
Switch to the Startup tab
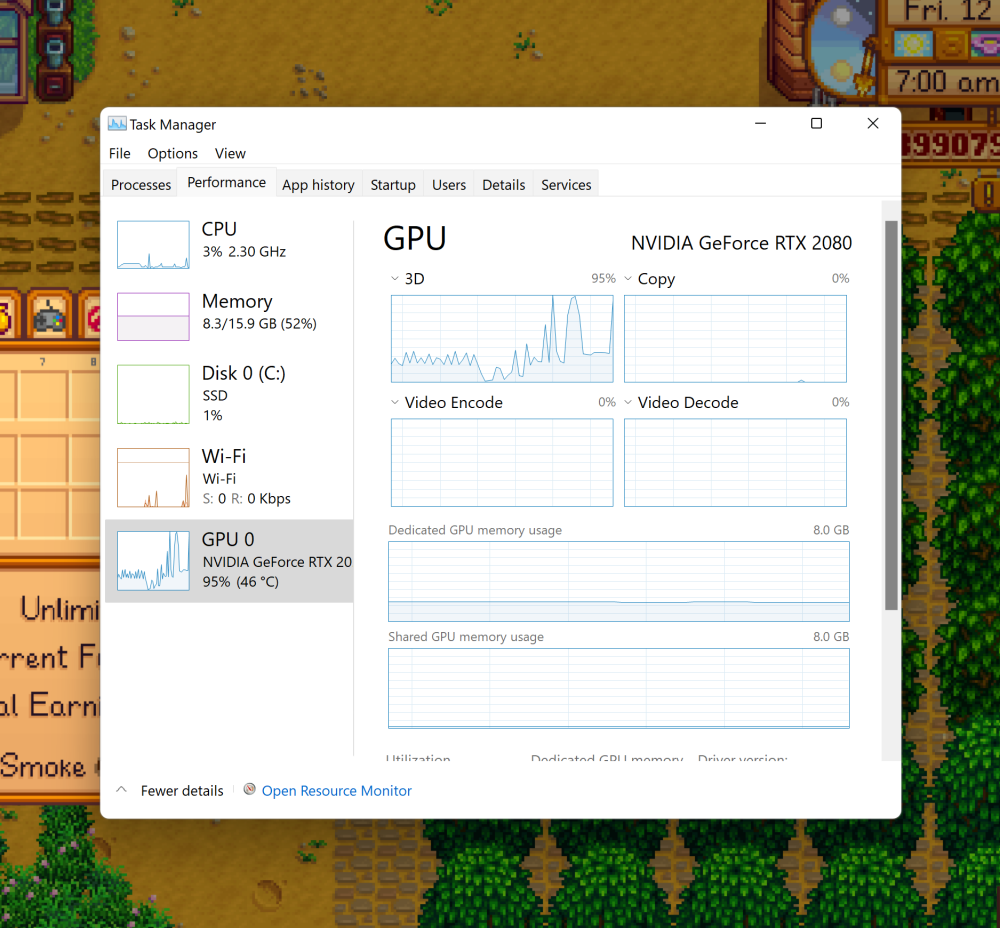393,185
